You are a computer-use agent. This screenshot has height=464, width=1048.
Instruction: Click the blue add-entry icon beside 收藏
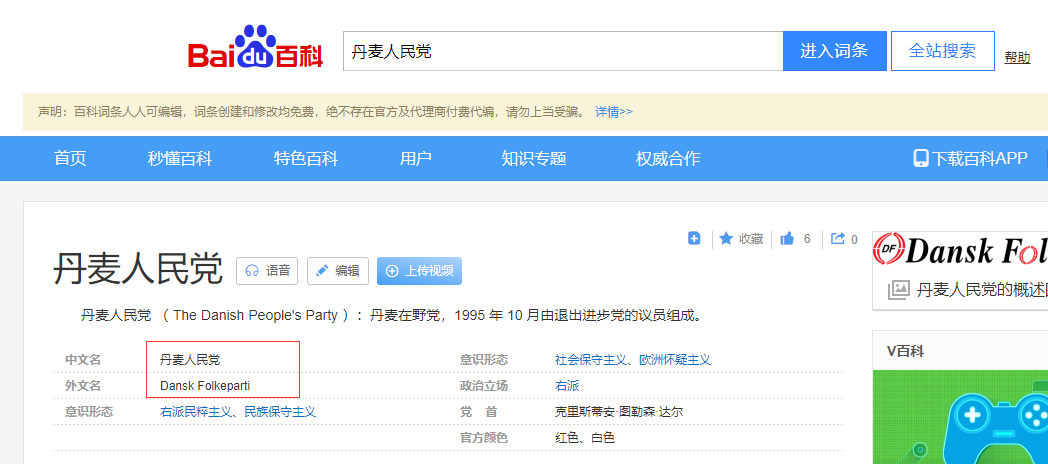[x=694, y=238]
